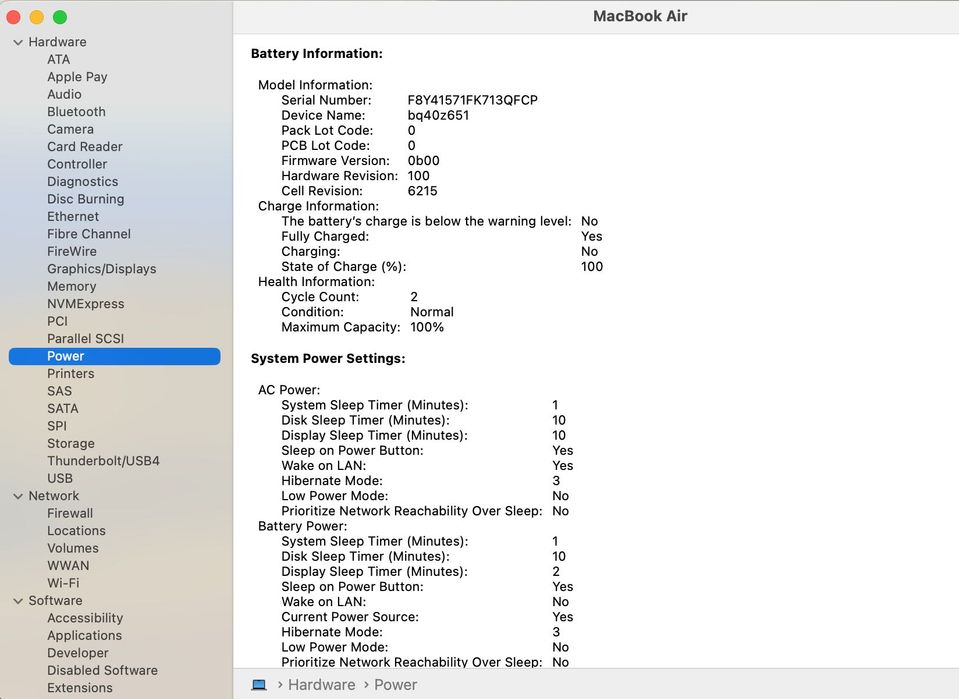This screenshot has height=699, width=959.
Task: Click serial number F8Y41571FK713QFCP
Action: [x=473, y=100]
